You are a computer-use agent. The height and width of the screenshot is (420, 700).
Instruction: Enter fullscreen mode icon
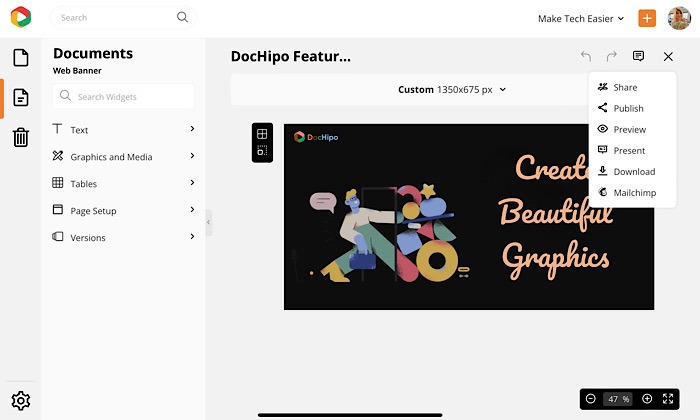[668, 399]
